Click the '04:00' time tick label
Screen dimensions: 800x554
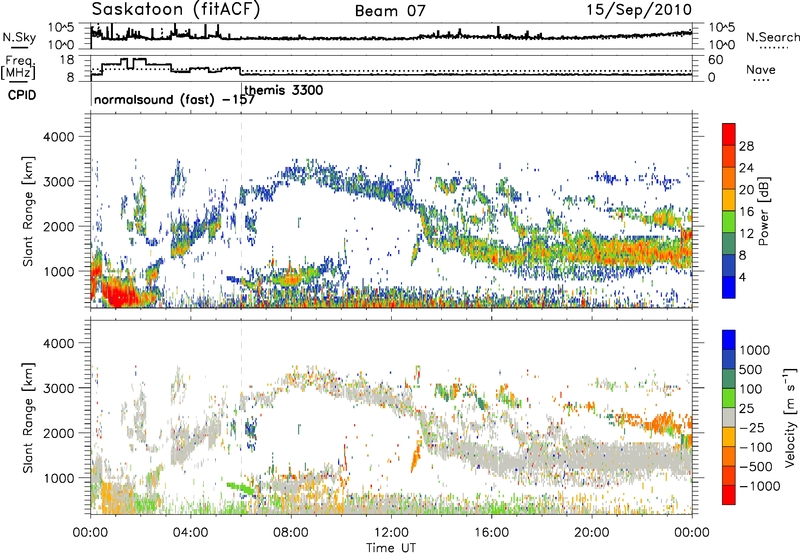pyautogui.click(x=191, y=533)
